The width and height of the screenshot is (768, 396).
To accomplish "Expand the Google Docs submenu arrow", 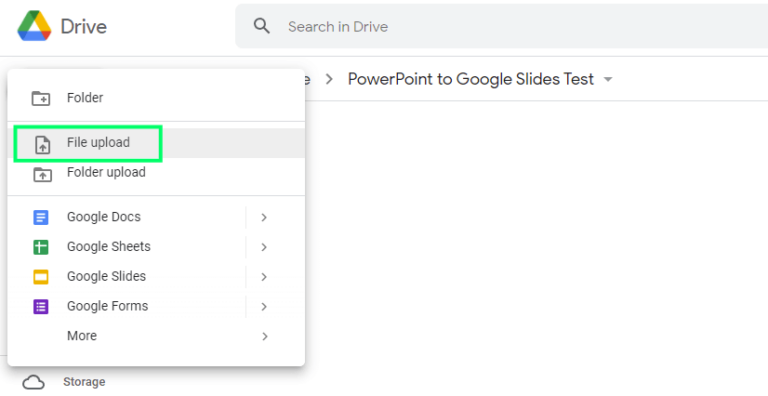I will pos(264,217).
